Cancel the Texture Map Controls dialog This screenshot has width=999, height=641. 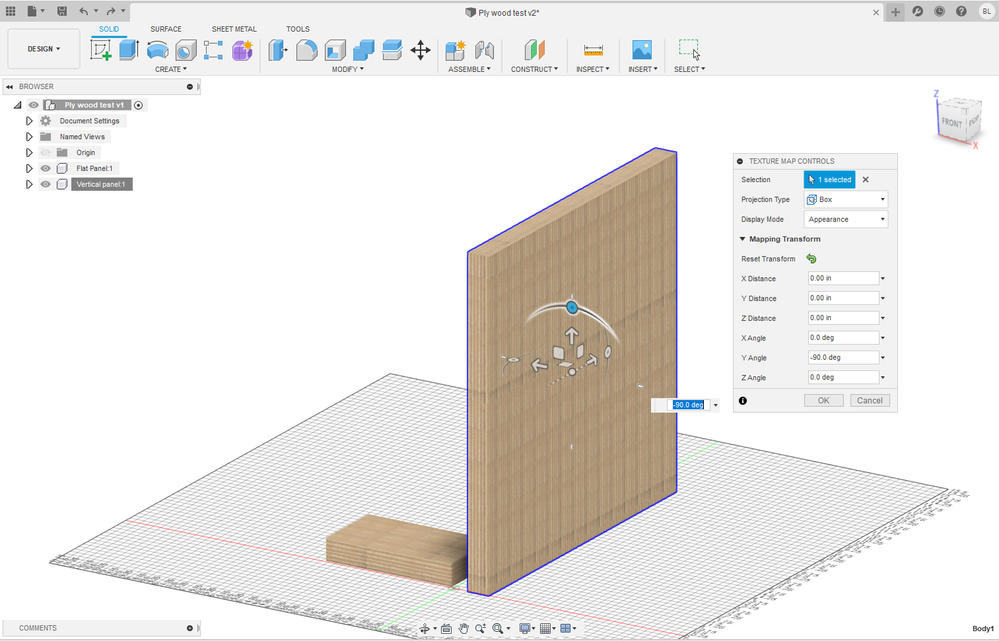870,401
